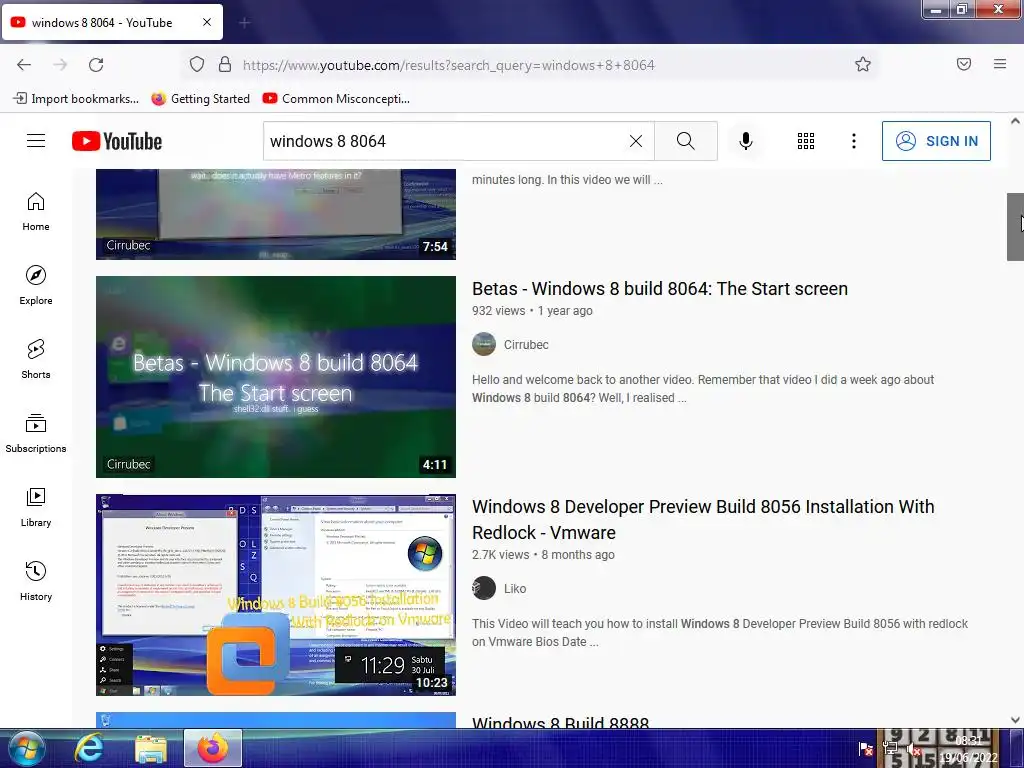Click the page vertical scrollbar thumb

click(x=1015, y=227)
